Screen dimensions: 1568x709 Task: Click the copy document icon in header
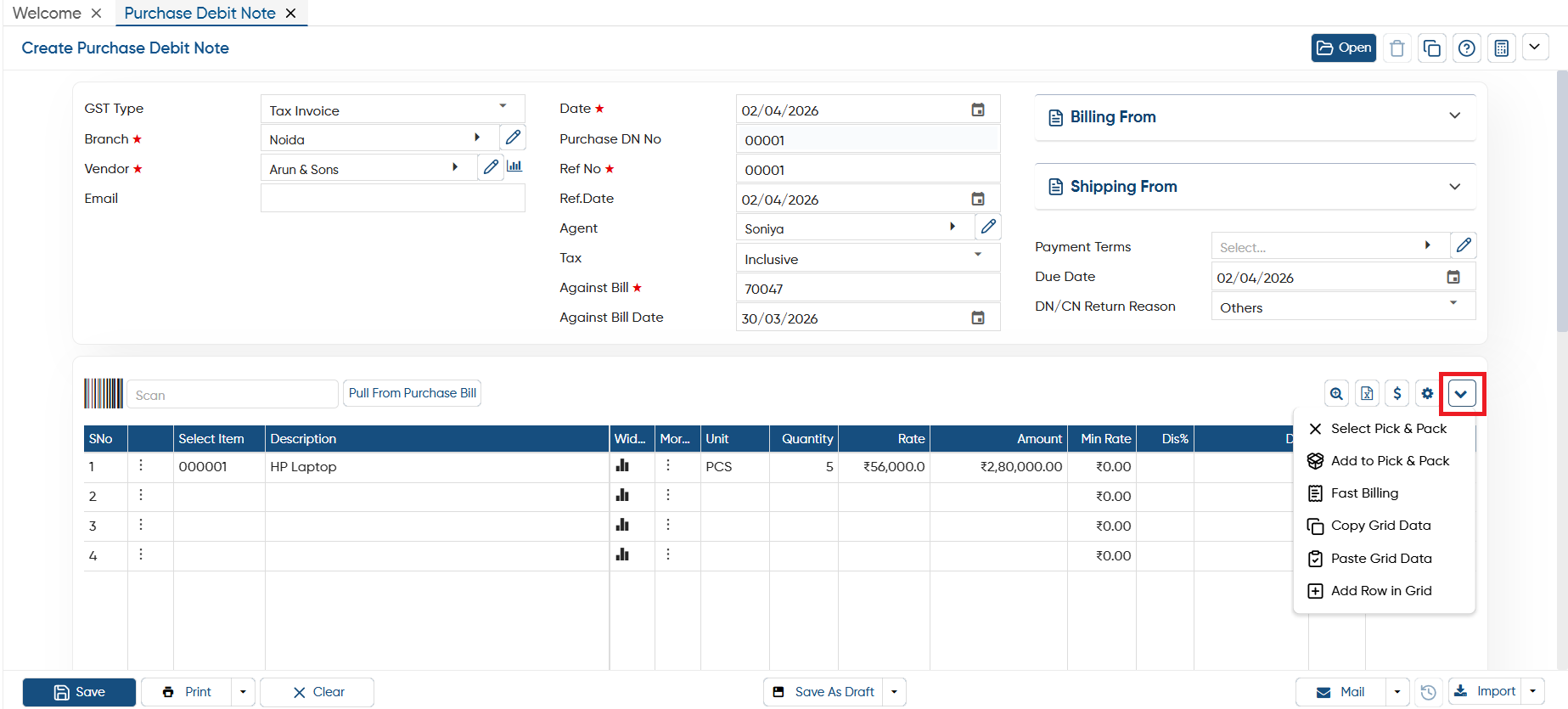pos(1431,48)
